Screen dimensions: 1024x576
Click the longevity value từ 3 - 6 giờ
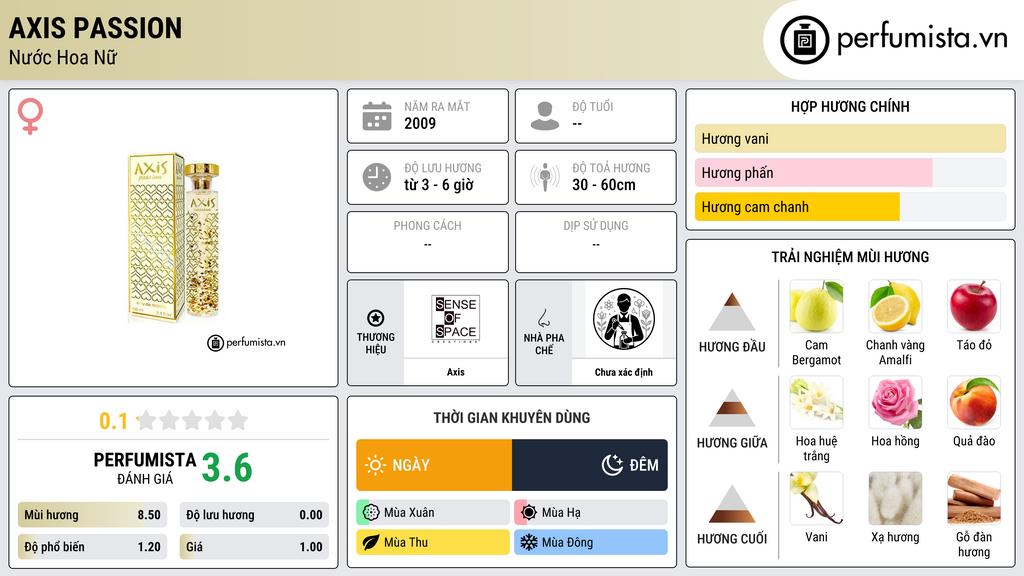439,185
